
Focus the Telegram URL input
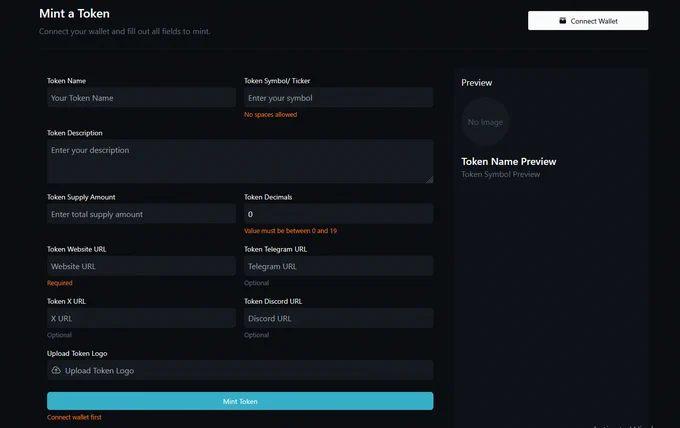(338, 266)
